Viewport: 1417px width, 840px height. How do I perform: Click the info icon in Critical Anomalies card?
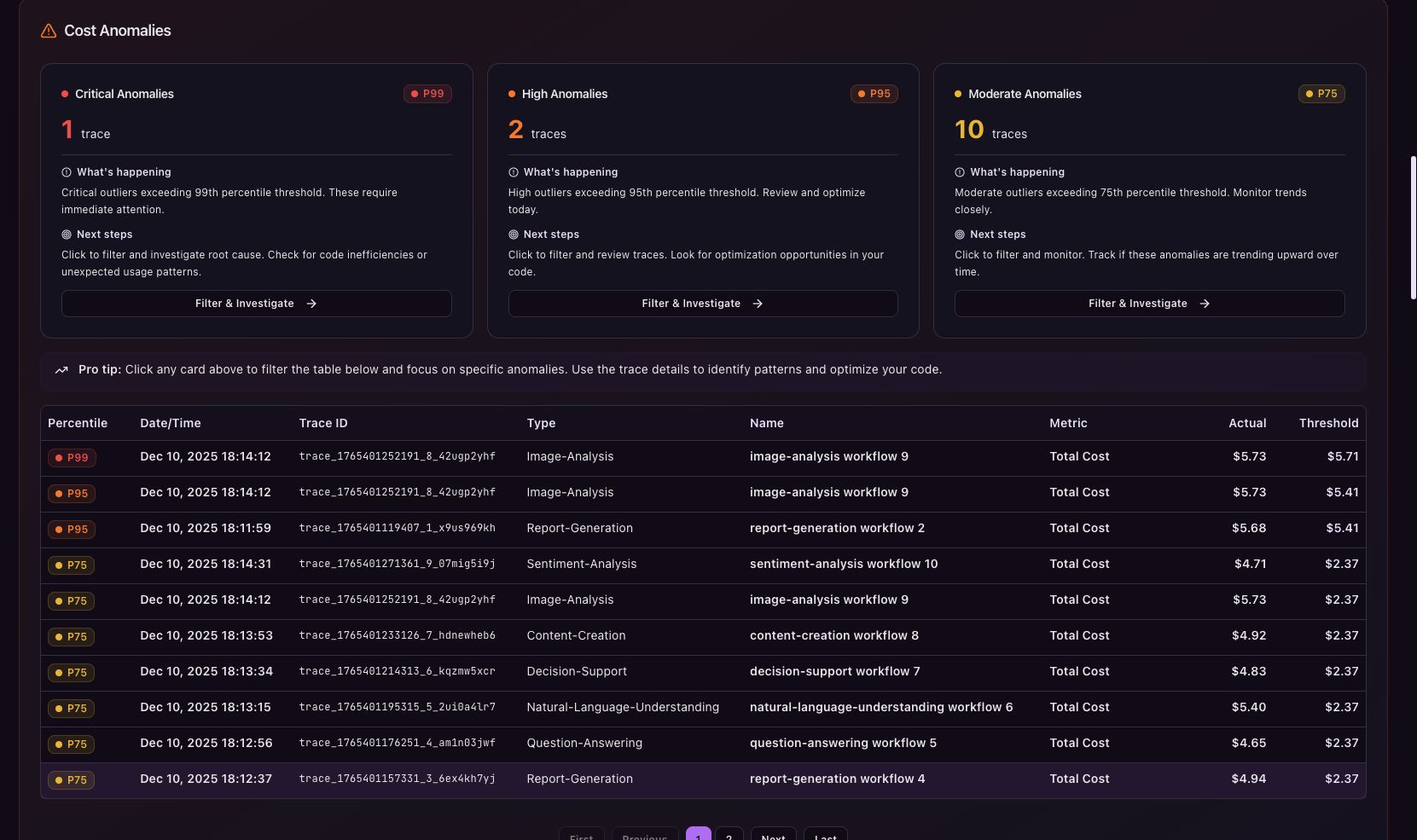(67, 172)
